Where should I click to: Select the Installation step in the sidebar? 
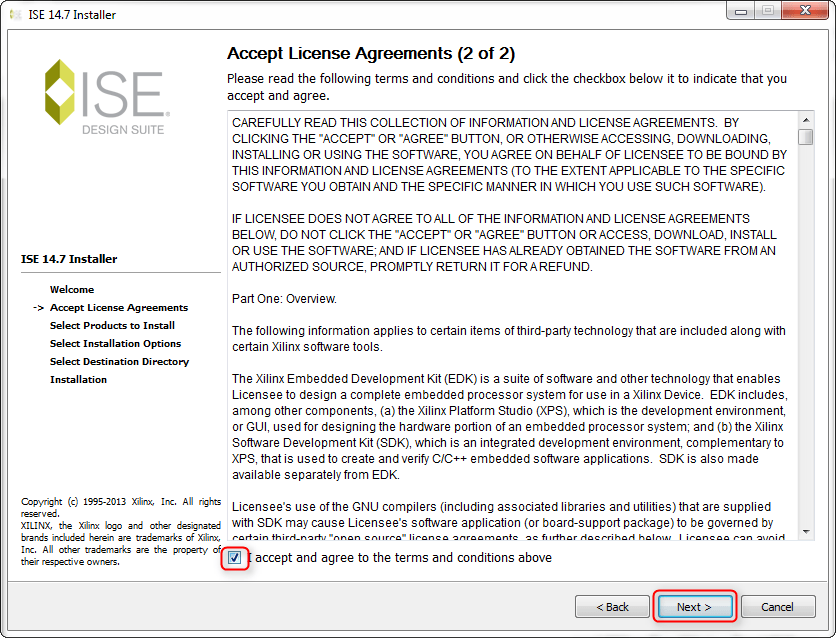tap(78, 380)
